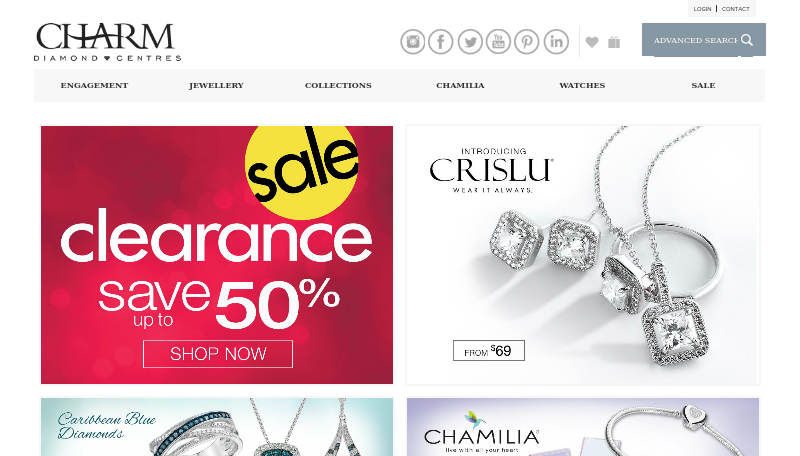Open the Watches menu

pos(582,85)
